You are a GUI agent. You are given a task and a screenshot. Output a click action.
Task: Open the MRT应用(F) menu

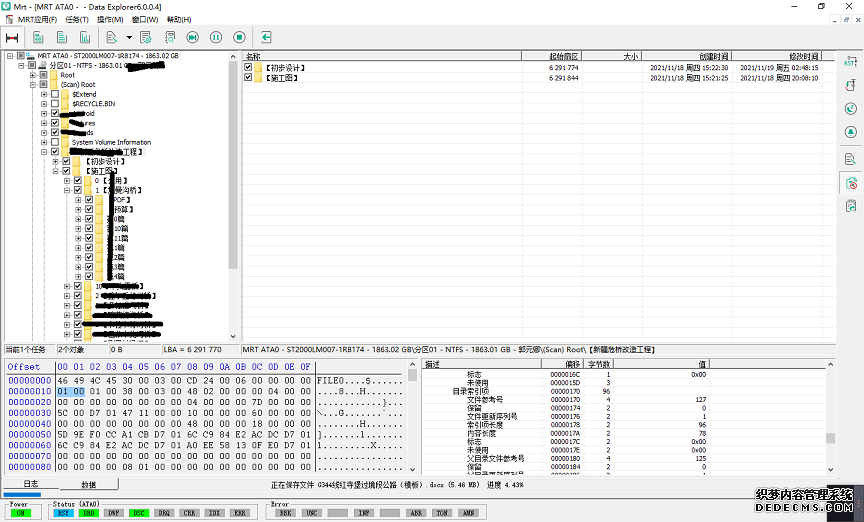(x=37, y=20)
